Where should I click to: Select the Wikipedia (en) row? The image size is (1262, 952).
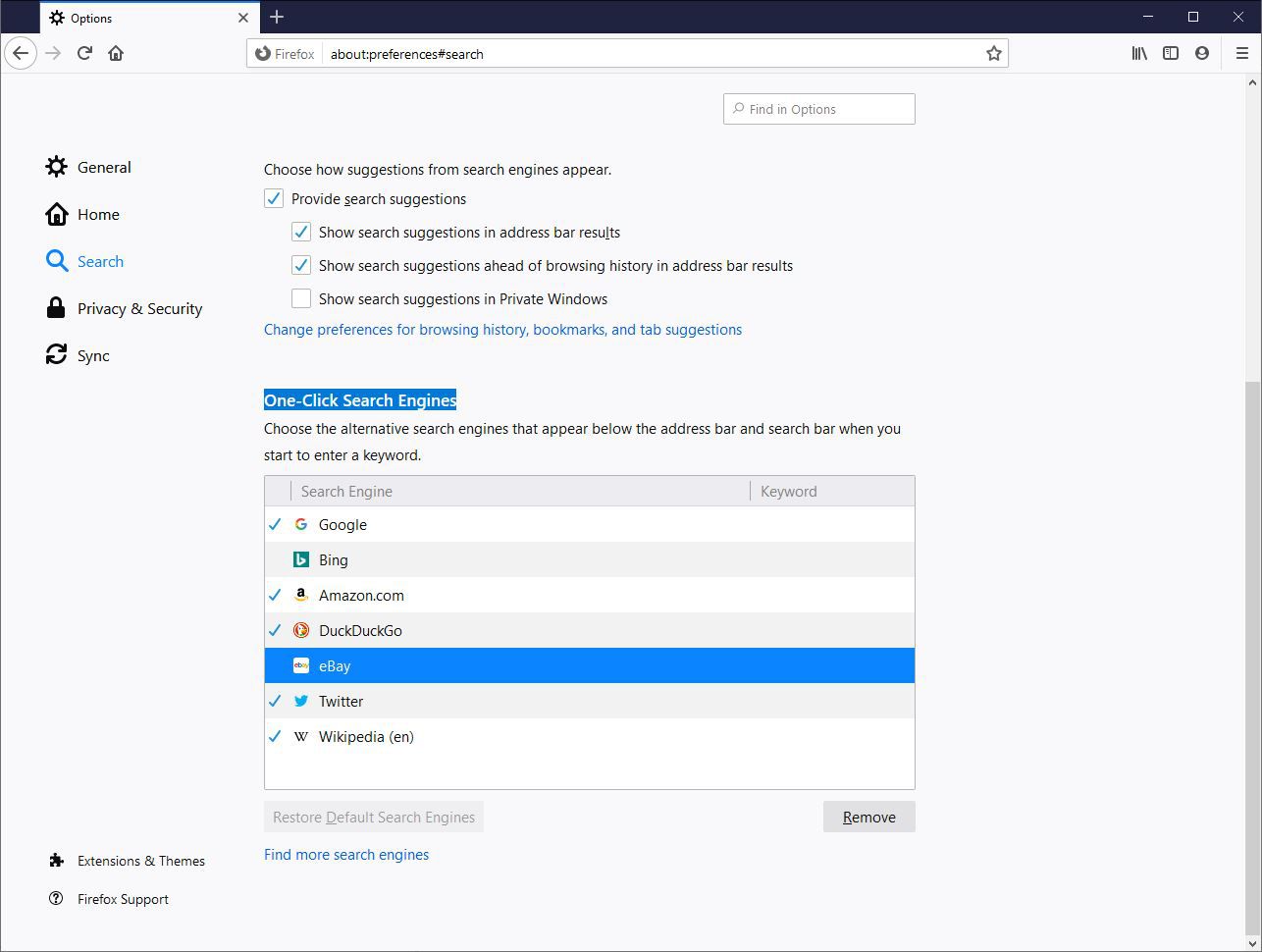click(590, 736)
